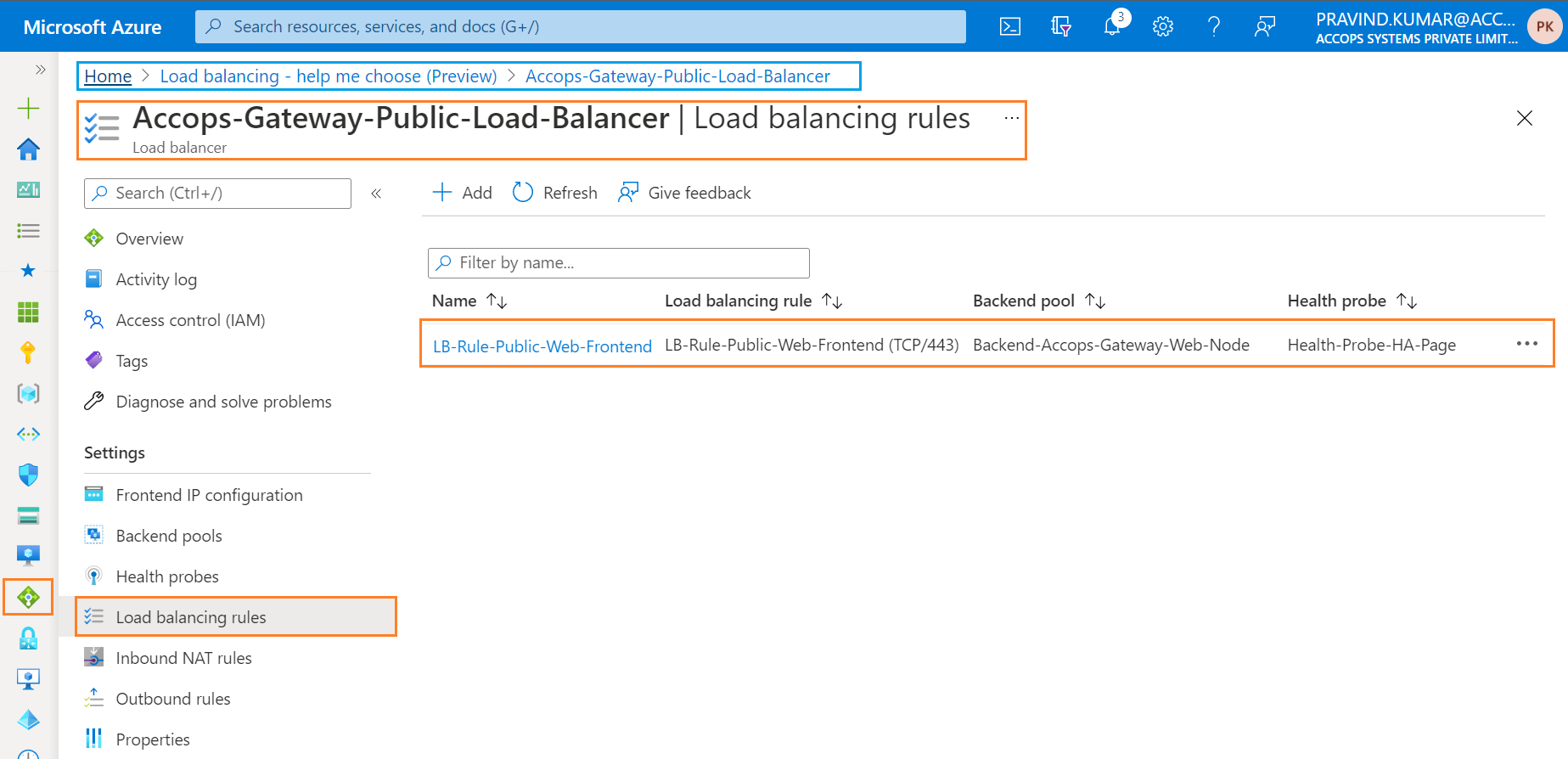Open the blue shield icon in sidebar
The height and width of the screenshot is (759, 1568).
28,475
